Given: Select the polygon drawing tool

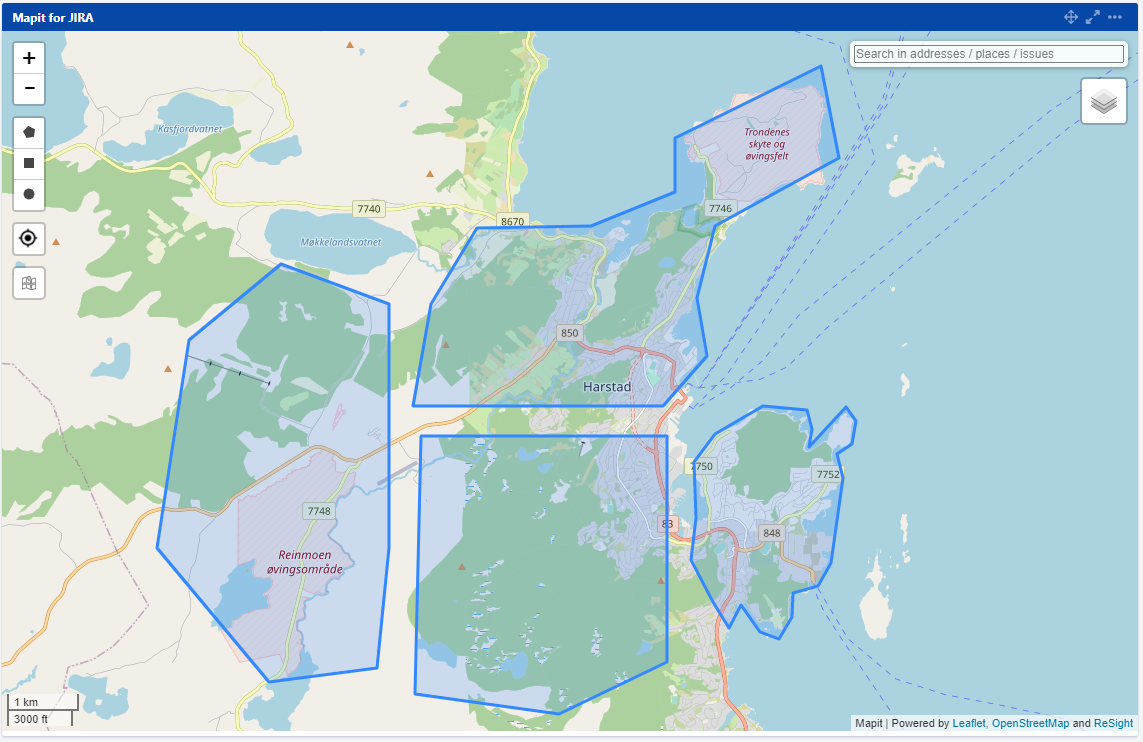Looking at the screenshot, I should (x=28, y=131).
